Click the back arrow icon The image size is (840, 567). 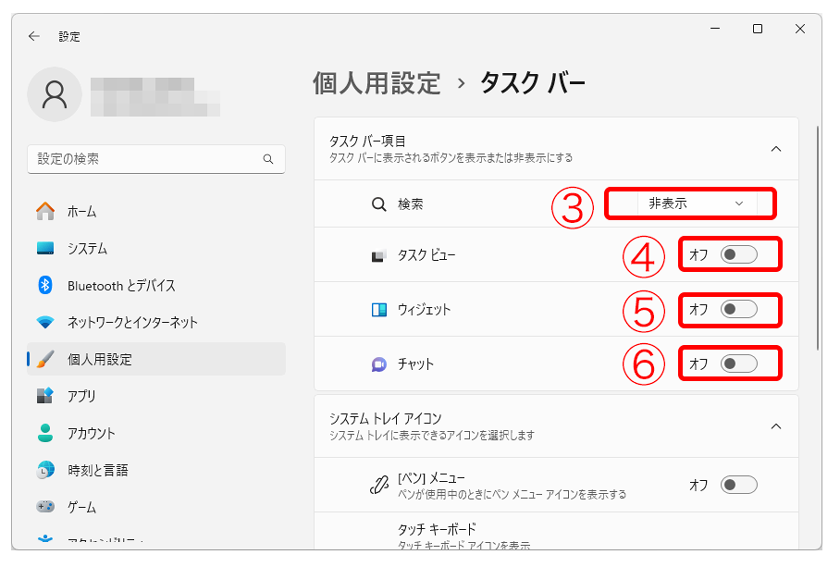pyautogui.click(x=34, y=36)
